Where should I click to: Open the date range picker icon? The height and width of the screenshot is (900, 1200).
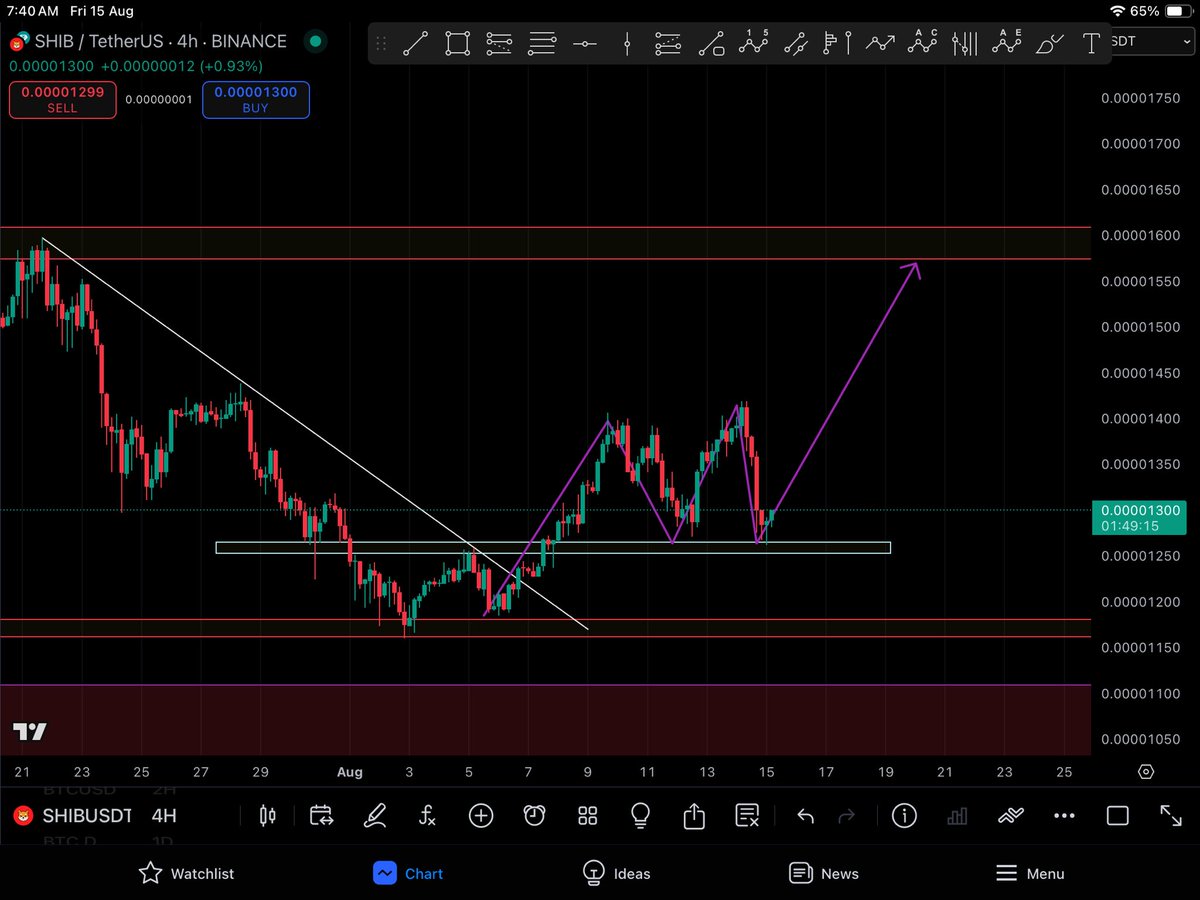pyautogui.click(x=321, y=816)
